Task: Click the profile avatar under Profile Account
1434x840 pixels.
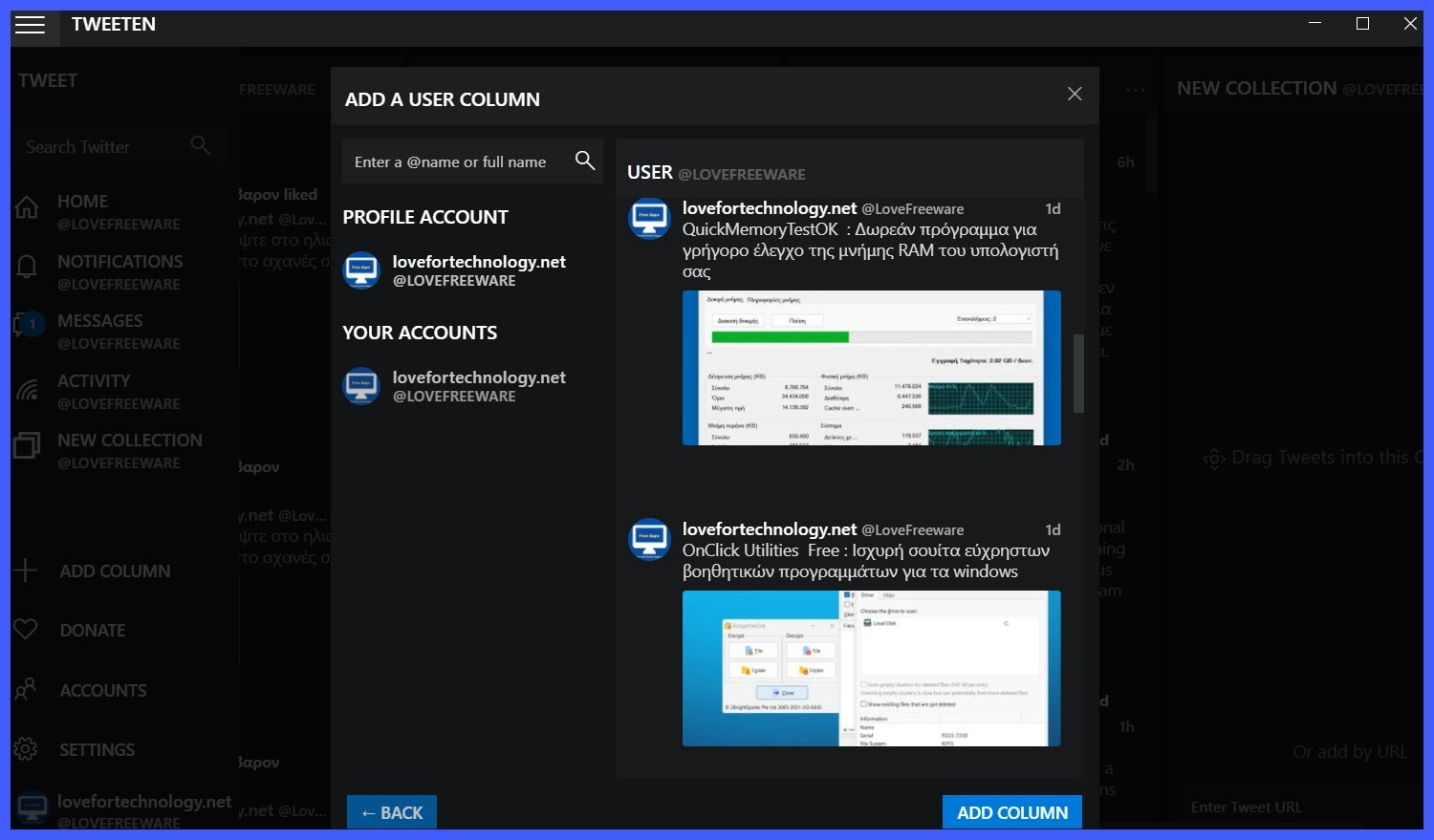Action: tap(361, 270)
